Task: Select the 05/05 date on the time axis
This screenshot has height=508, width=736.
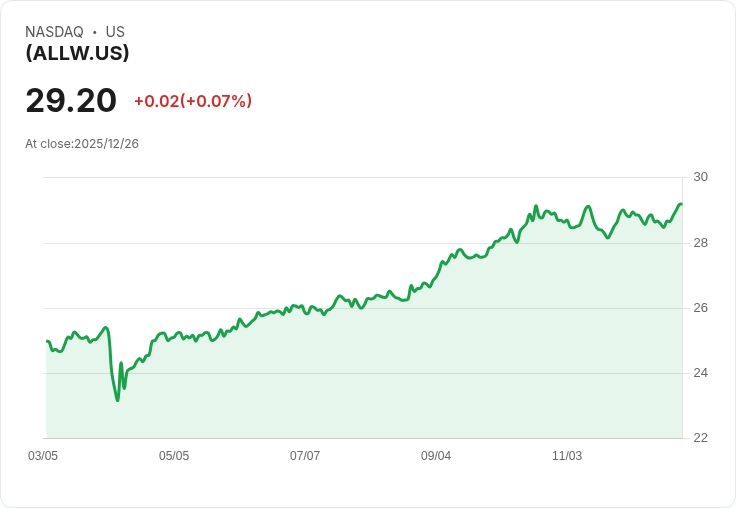Action: coord(174,456)
